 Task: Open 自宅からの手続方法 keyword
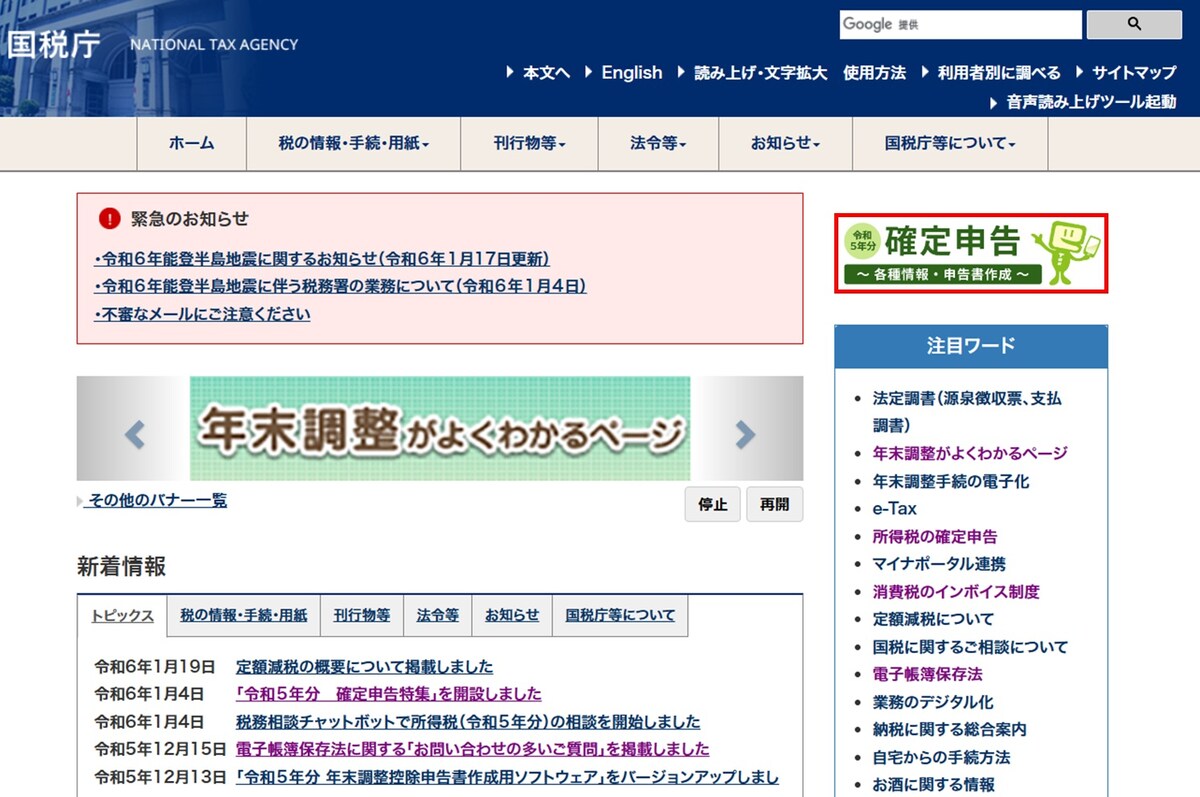pyautogui.click(x=942, y=757)
